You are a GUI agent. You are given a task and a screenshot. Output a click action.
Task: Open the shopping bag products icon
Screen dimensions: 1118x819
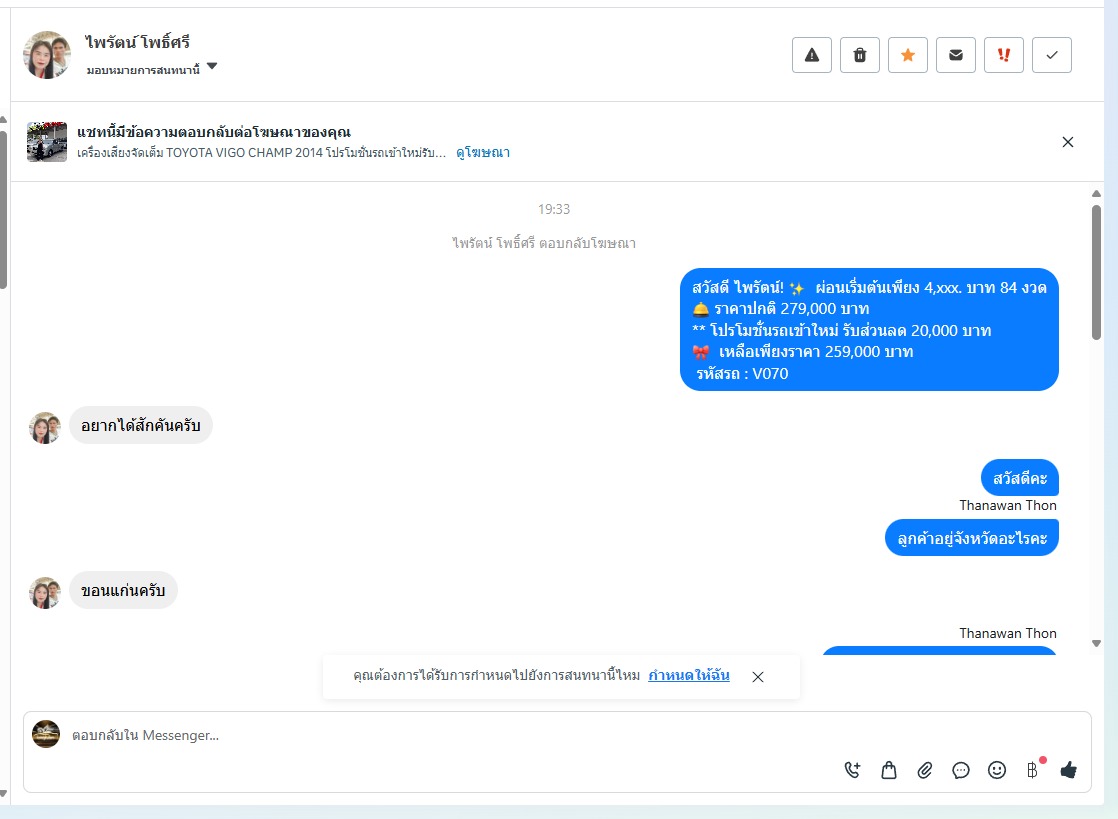(x=888, y=770)
